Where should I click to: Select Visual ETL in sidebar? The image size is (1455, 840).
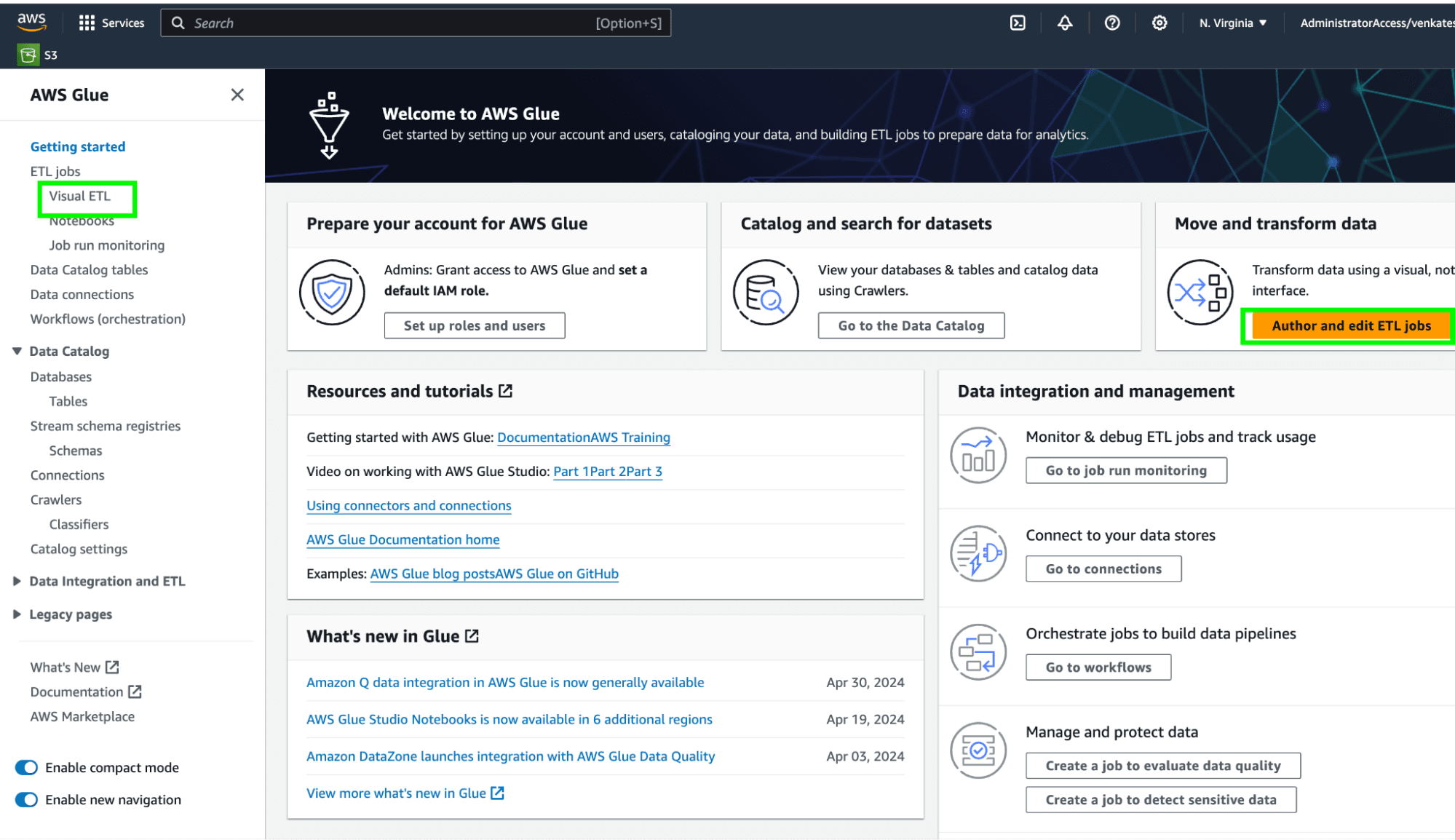pyautogui.click(x=80, y=196)
